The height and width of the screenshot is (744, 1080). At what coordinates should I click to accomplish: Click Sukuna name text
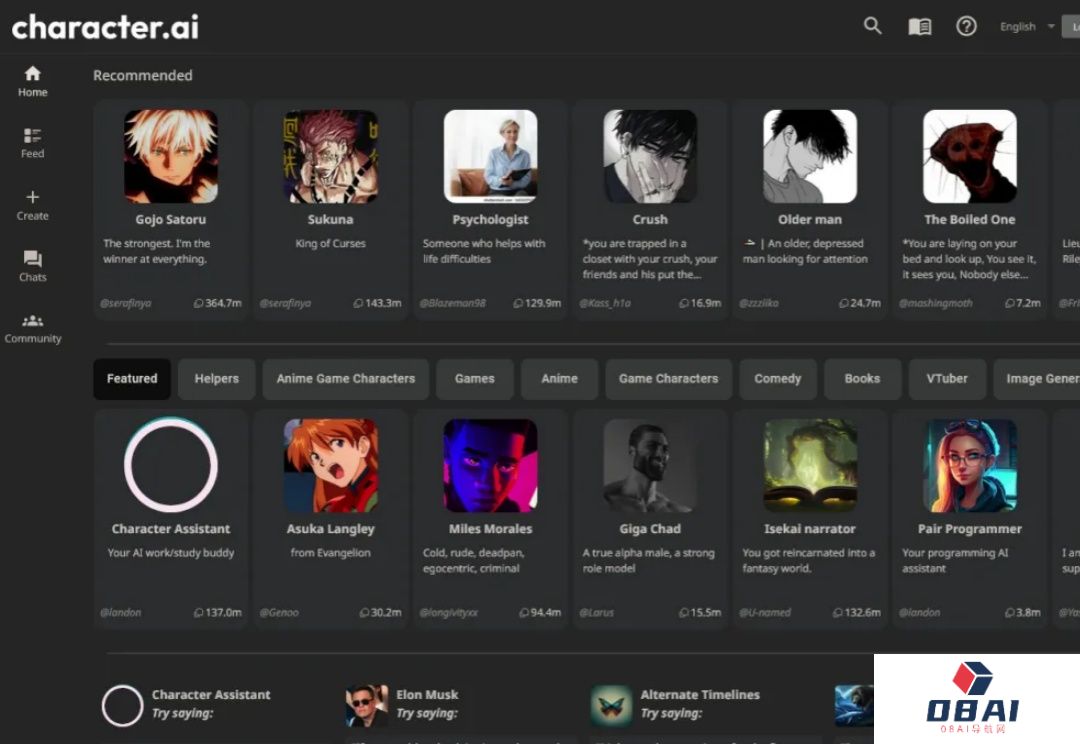click(x=331, y=220)
